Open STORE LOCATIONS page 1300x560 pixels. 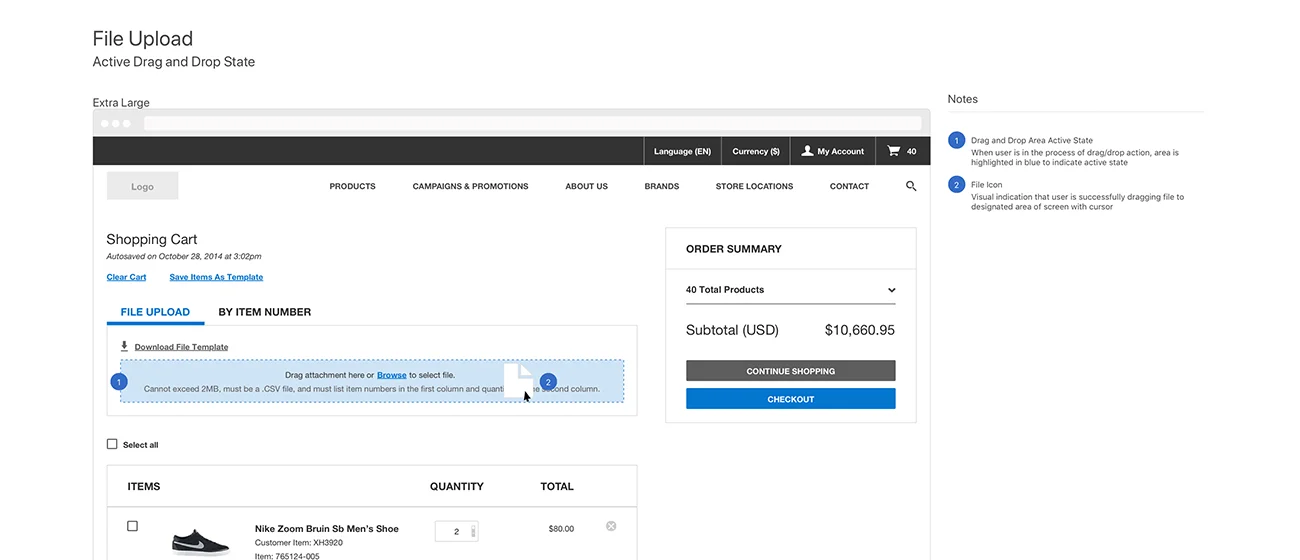[x=754, y=186]
